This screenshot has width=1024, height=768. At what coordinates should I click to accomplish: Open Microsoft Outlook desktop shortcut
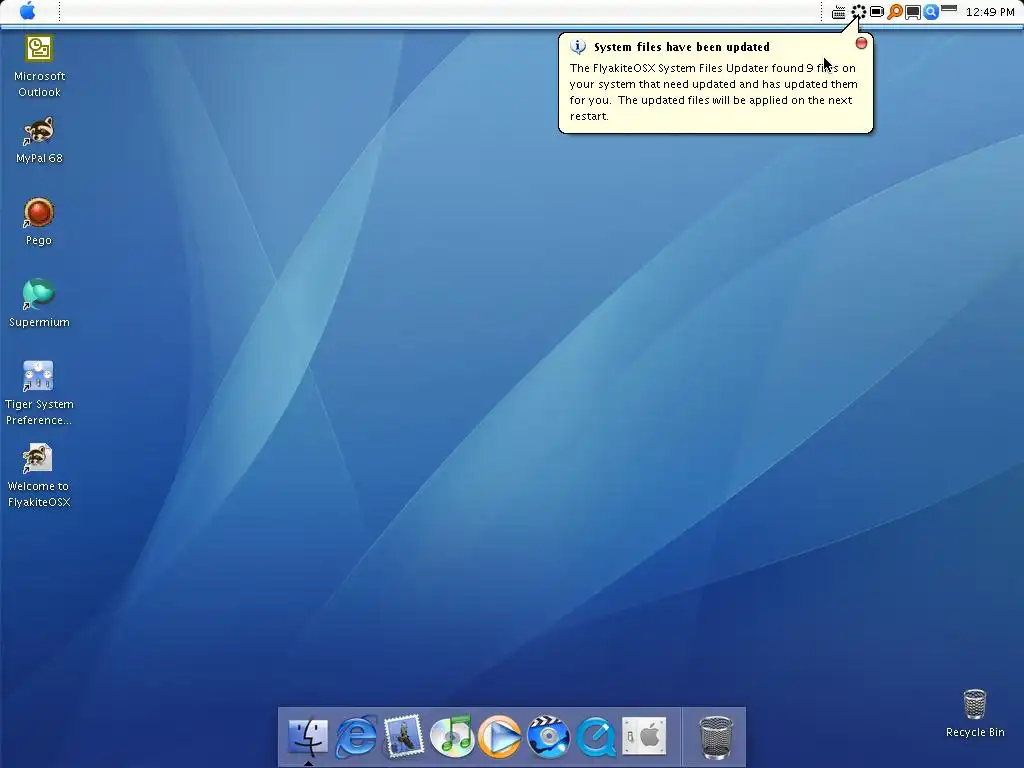[39, 66]
